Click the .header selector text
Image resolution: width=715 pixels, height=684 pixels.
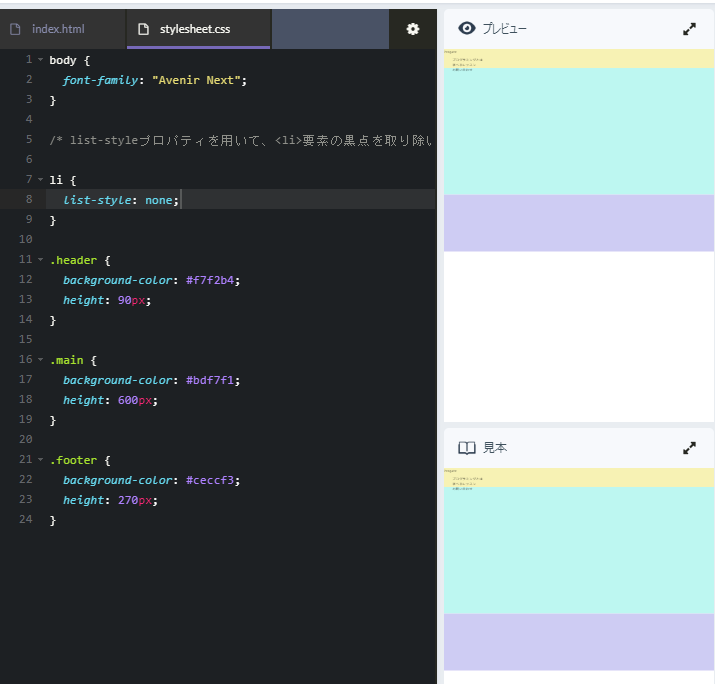click(x=73, y=260)
